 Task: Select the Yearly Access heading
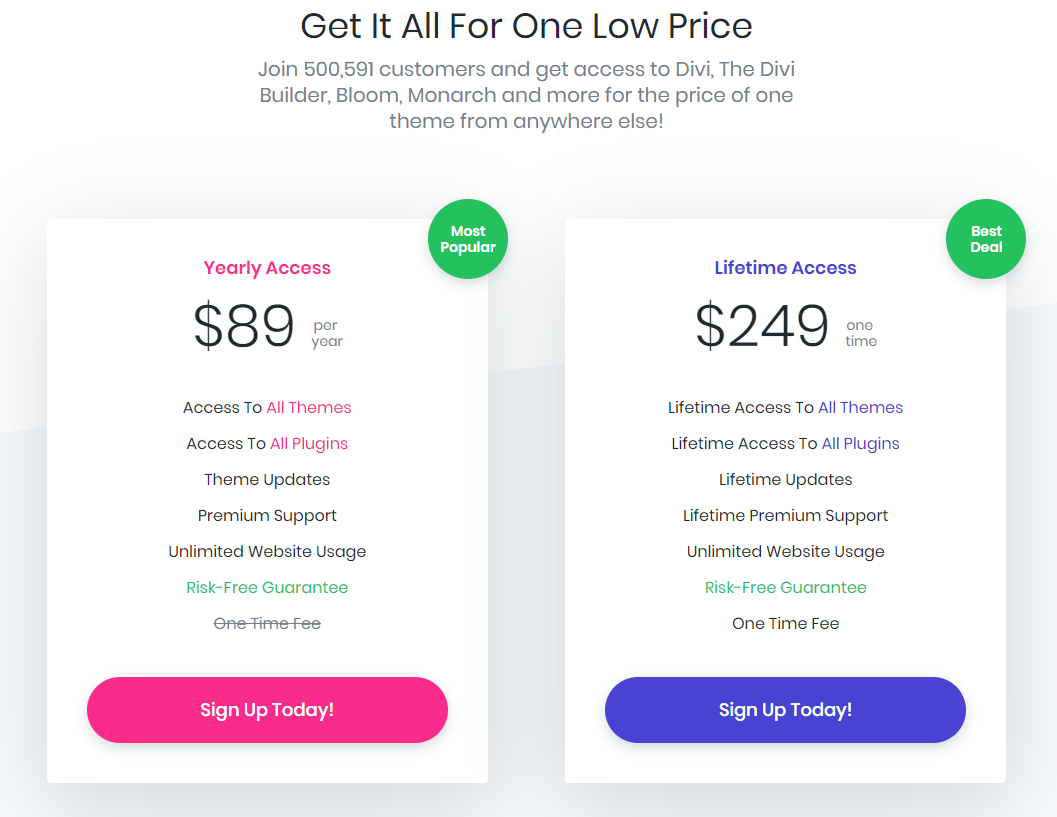267,268
